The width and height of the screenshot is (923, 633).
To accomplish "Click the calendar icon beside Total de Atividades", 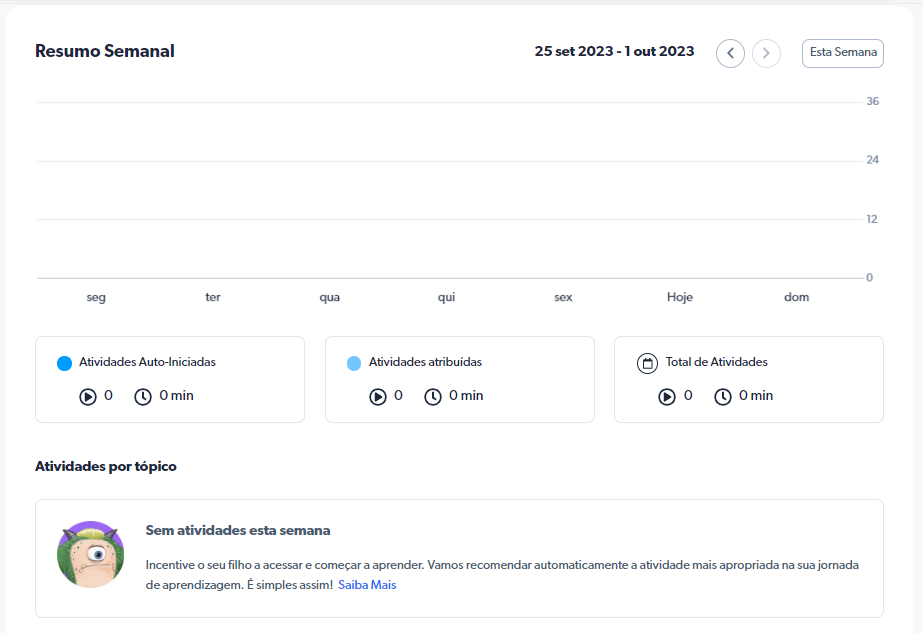I will click(x=647, y=363).
